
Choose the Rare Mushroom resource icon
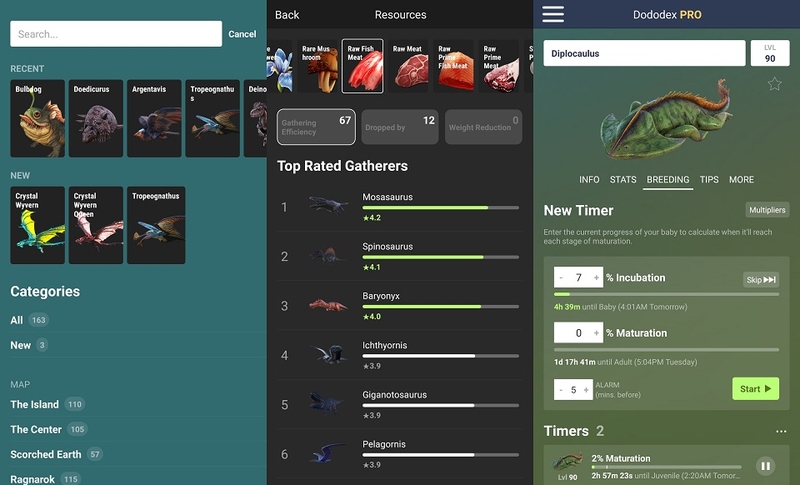click(319, 66)
